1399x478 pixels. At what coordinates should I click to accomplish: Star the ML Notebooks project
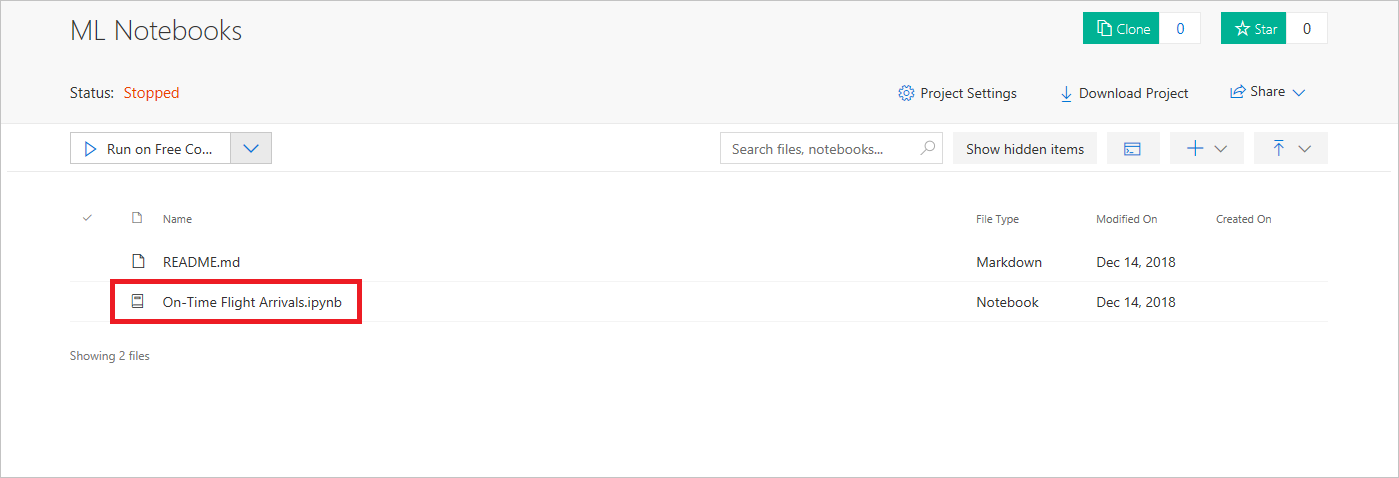point(1254,29)
